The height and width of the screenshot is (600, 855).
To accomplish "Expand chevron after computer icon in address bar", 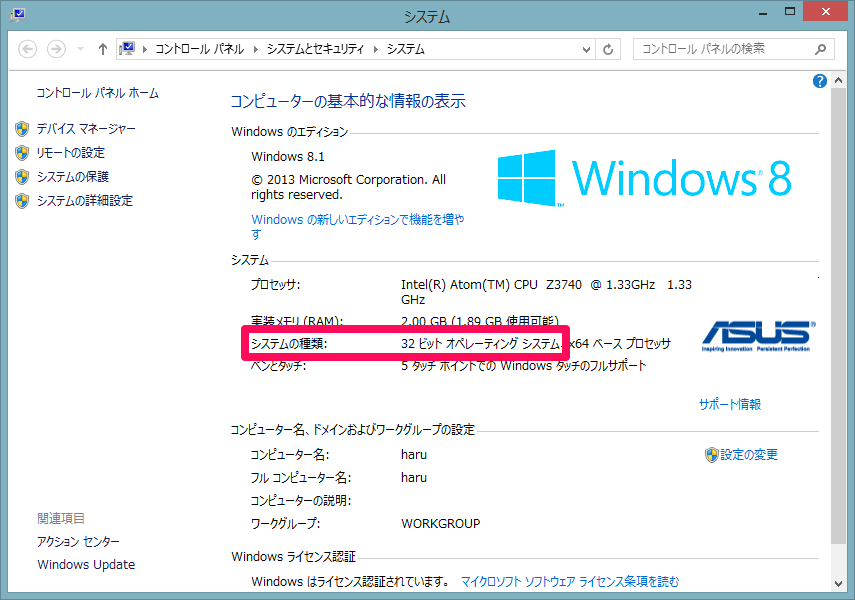I will pyautogui.click(x=145, y=50).
